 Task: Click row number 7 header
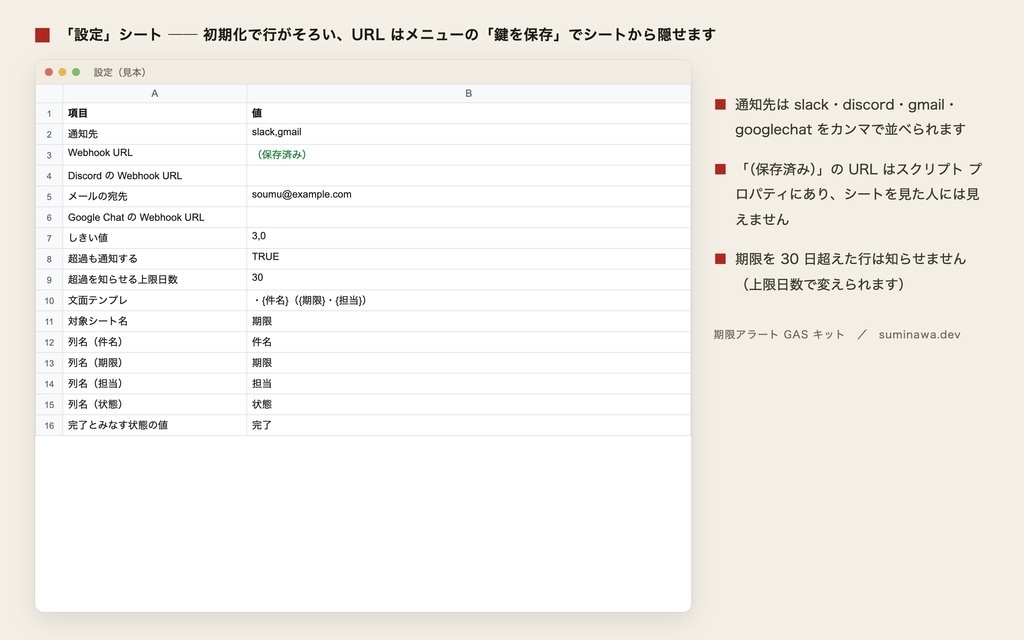pos(49,238)
